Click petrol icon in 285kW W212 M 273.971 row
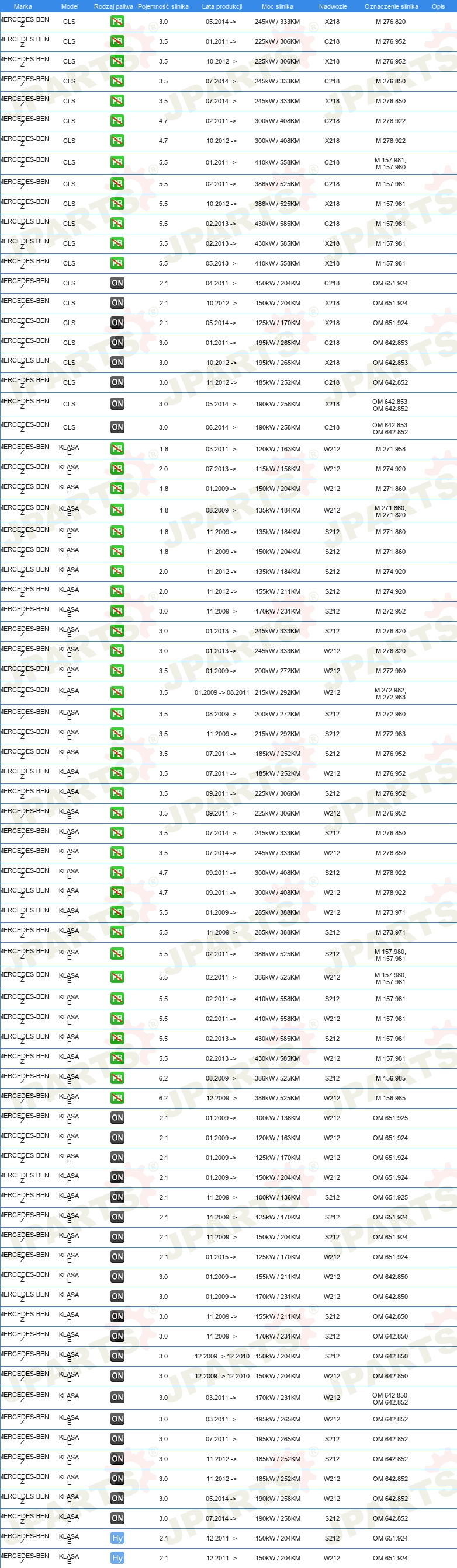Viewport: 457px width, 1568px height. (x=117, y=912)
